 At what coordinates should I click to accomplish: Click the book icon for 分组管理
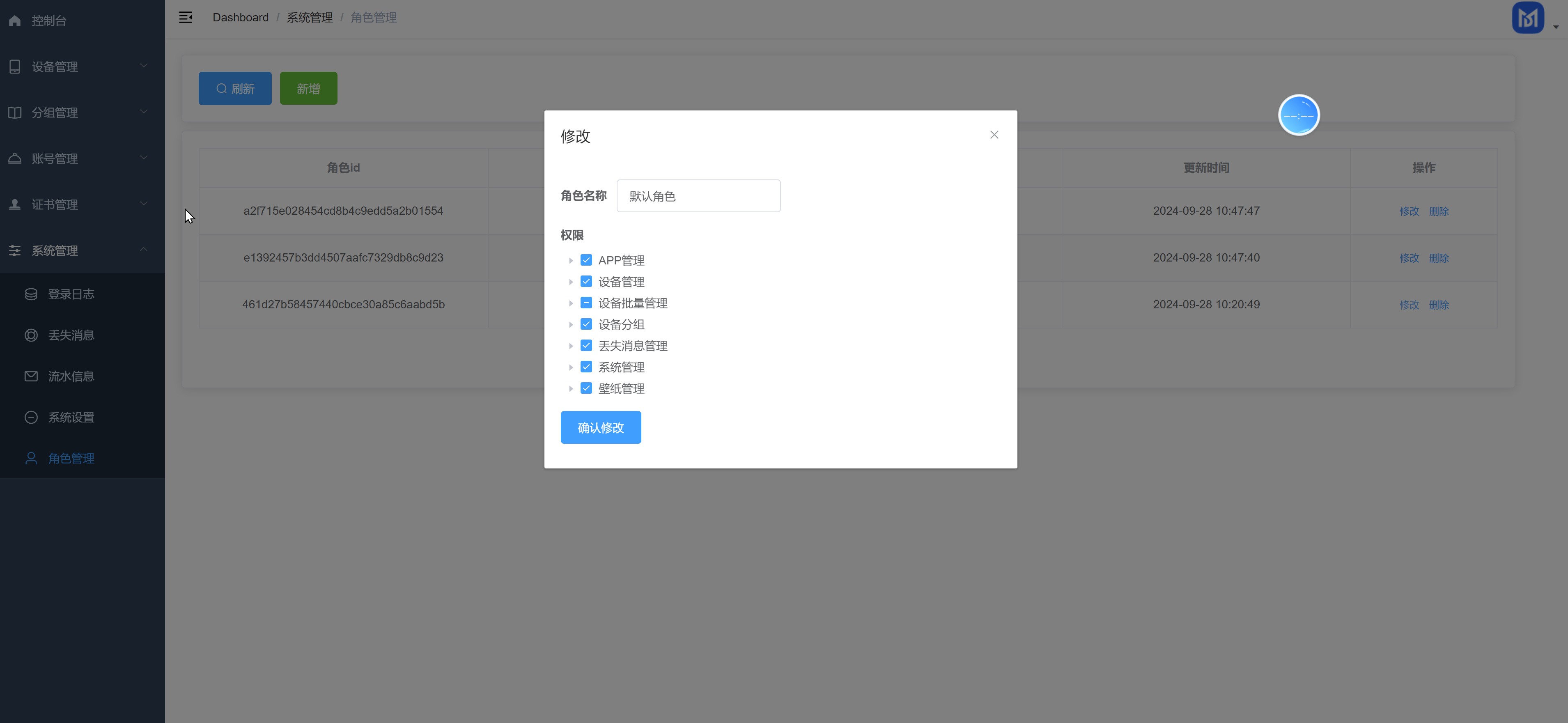[15, 112]
